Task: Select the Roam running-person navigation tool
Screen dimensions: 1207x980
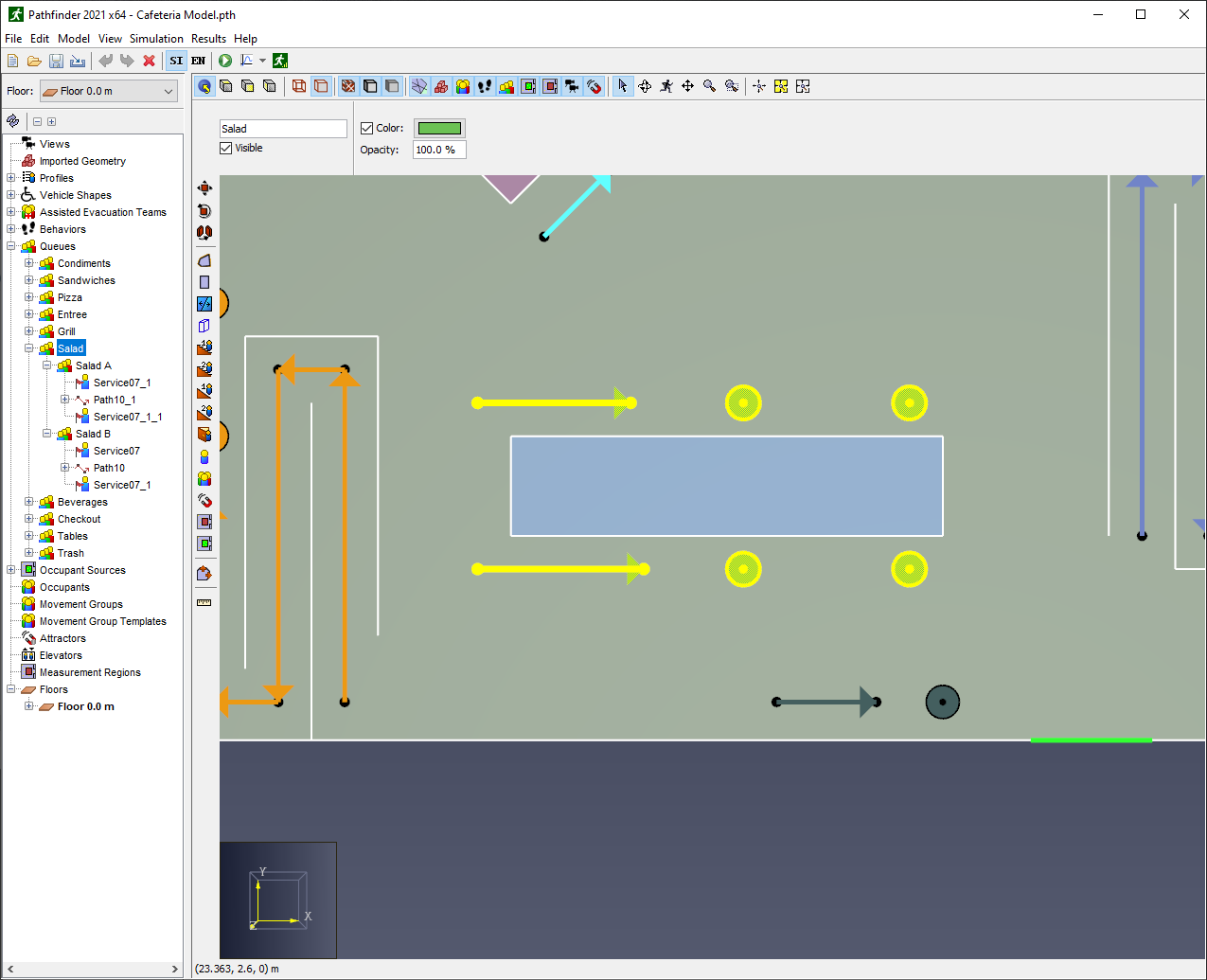Action: click(x=666, y=86)
